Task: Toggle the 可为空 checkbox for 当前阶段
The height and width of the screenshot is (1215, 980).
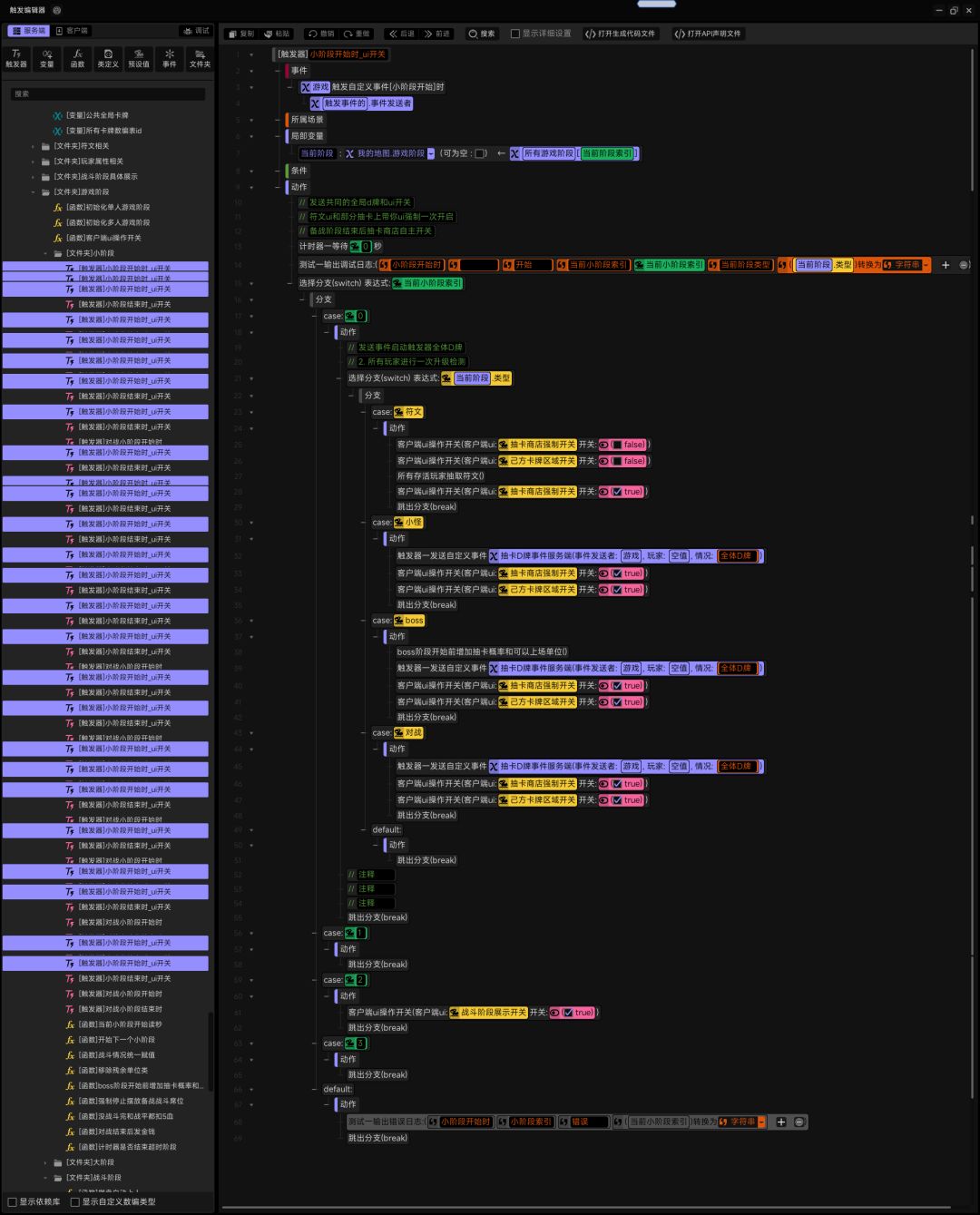Action: pos(480,153)
